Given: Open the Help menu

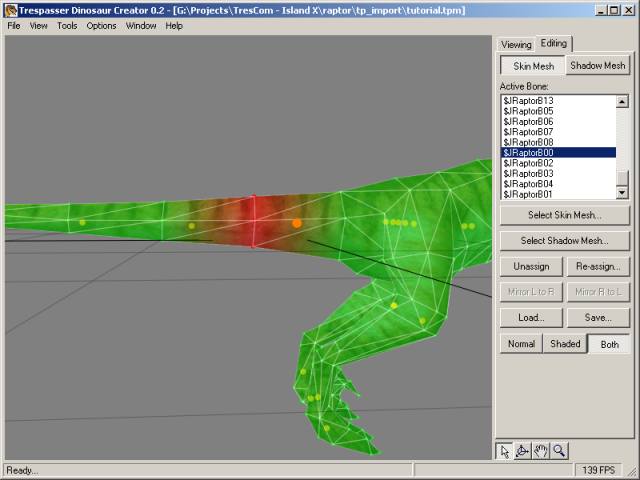Looking at the screenshot, I should (174, 26).
